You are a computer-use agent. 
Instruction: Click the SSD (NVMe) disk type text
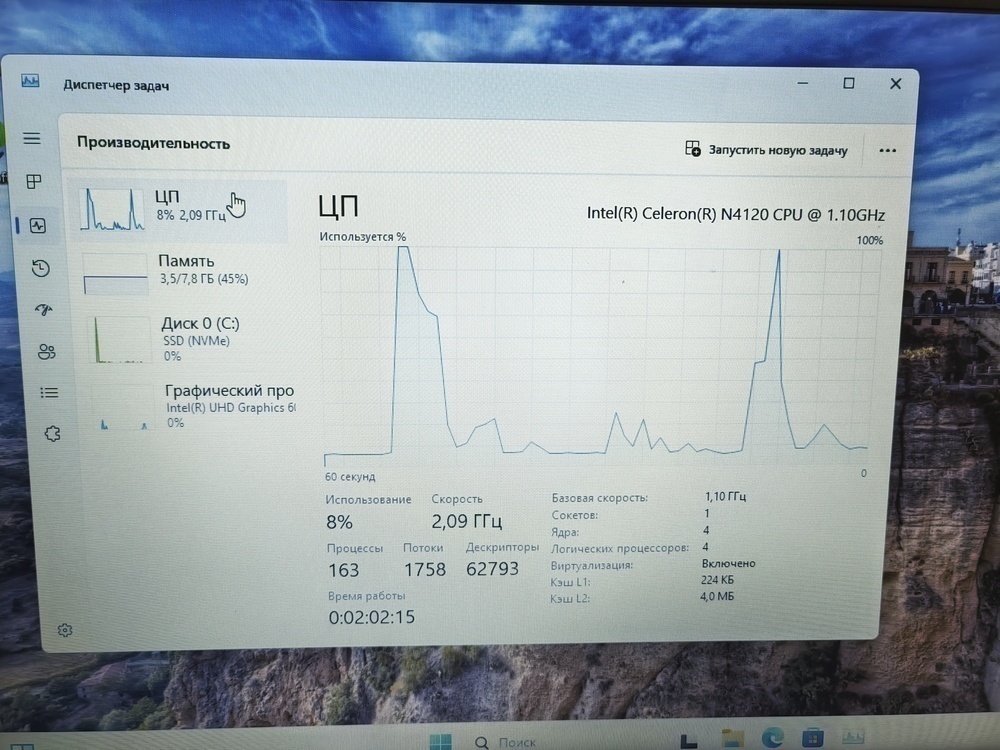(196, 341)
